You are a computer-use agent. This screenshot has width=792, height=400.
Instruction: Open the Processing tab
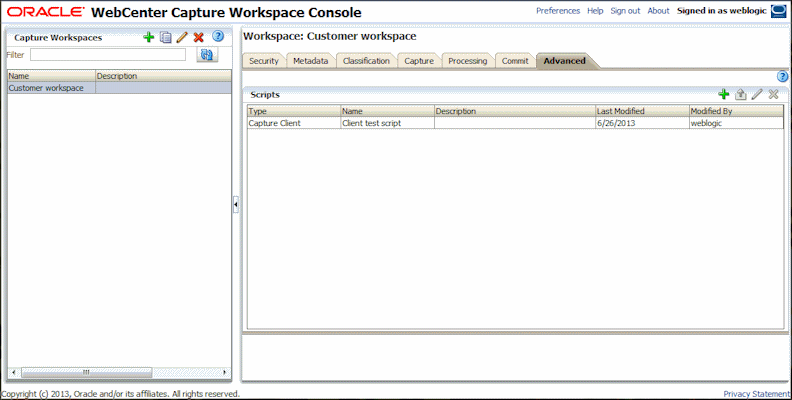pyautogui.click(x=468, y=61)
